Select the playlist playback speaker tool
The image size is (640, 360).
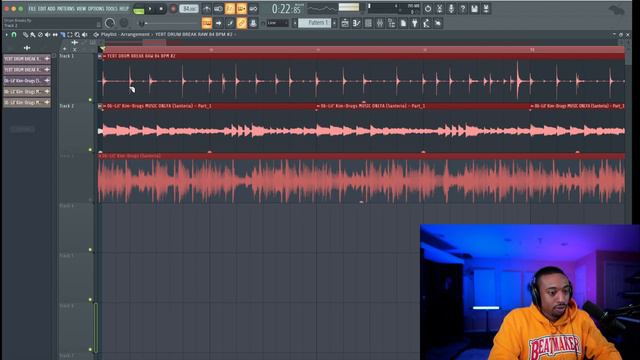tap(84, 35)
